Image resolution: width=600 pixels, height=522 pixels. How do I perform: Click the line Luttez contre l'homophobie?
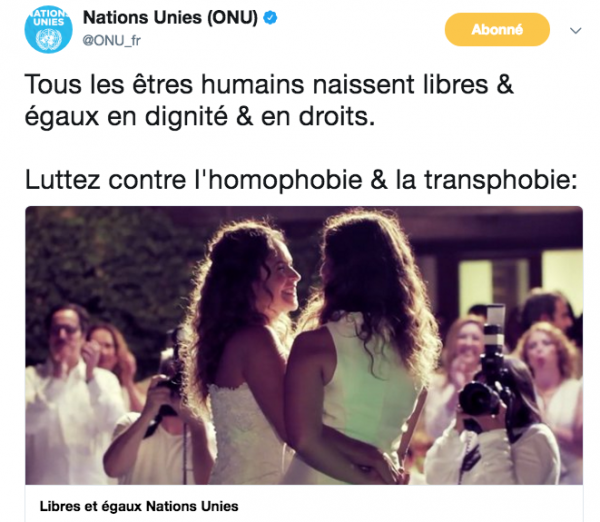pos(301,180)
